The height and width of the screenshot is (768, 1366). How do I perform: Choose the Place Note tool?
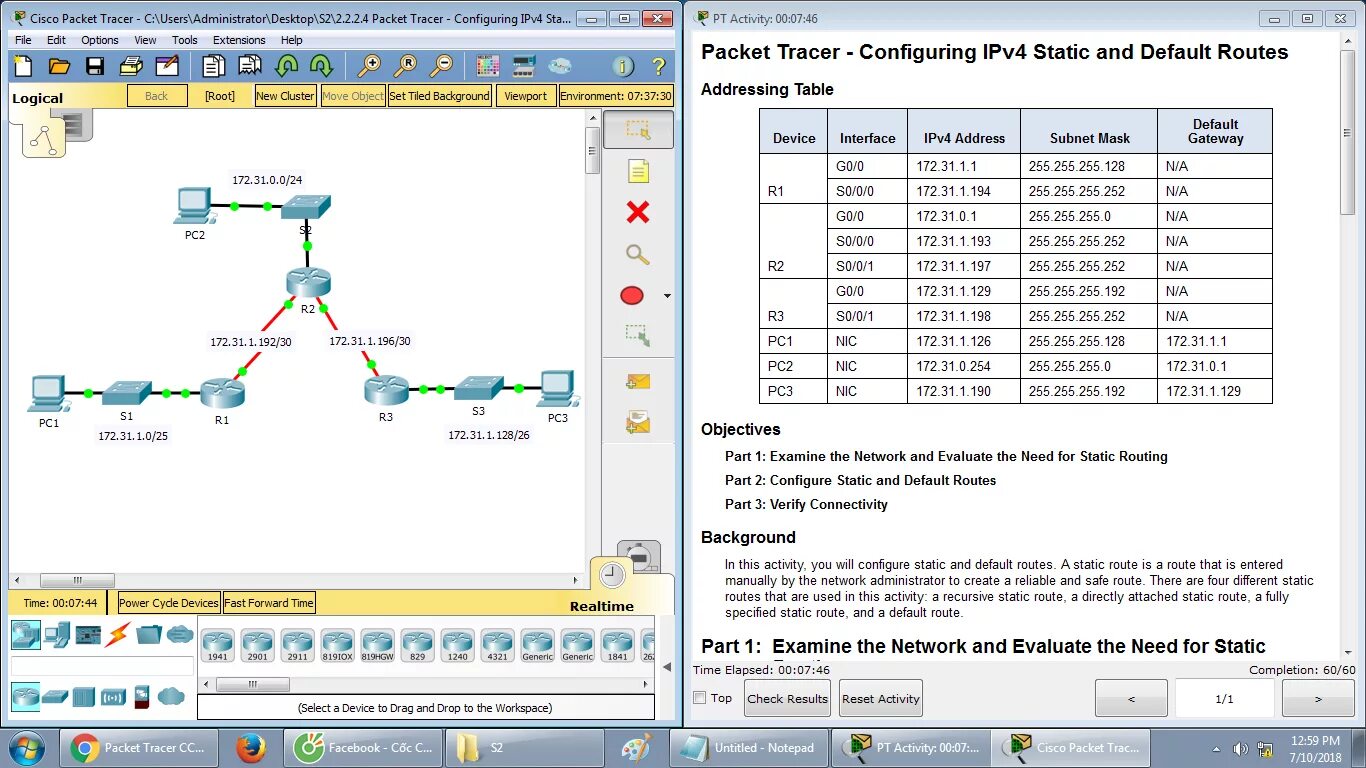point(638,171)
